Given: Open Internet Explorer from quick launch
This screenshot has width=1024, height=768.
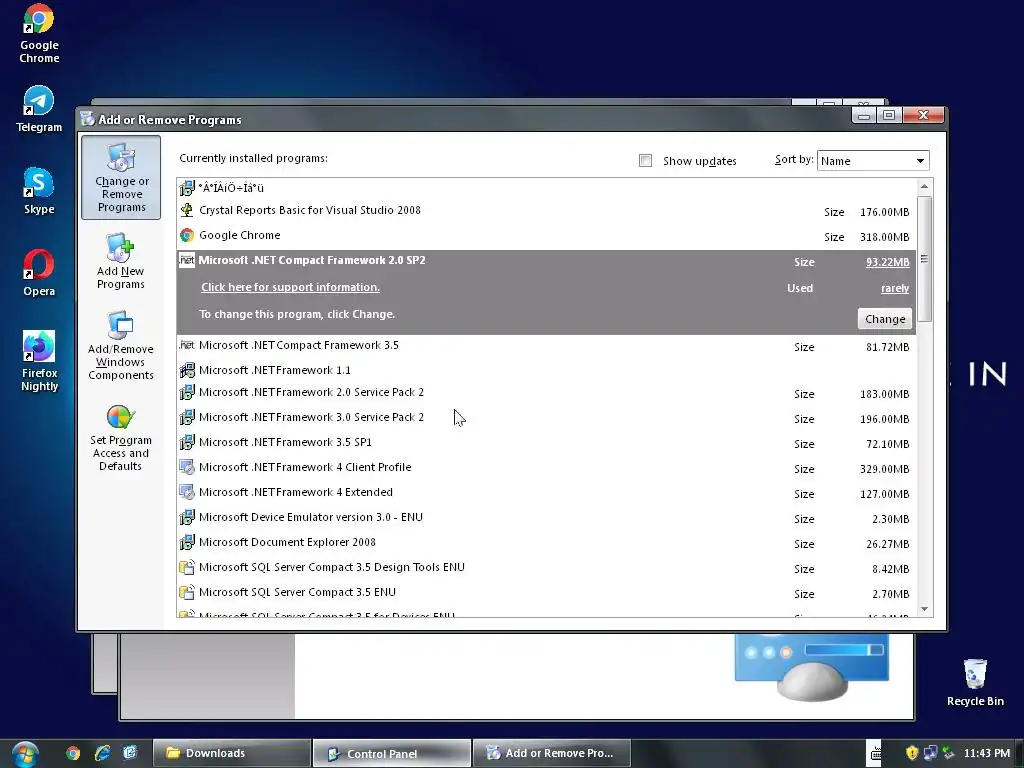Looking at the screenshot, I should 102,753.
